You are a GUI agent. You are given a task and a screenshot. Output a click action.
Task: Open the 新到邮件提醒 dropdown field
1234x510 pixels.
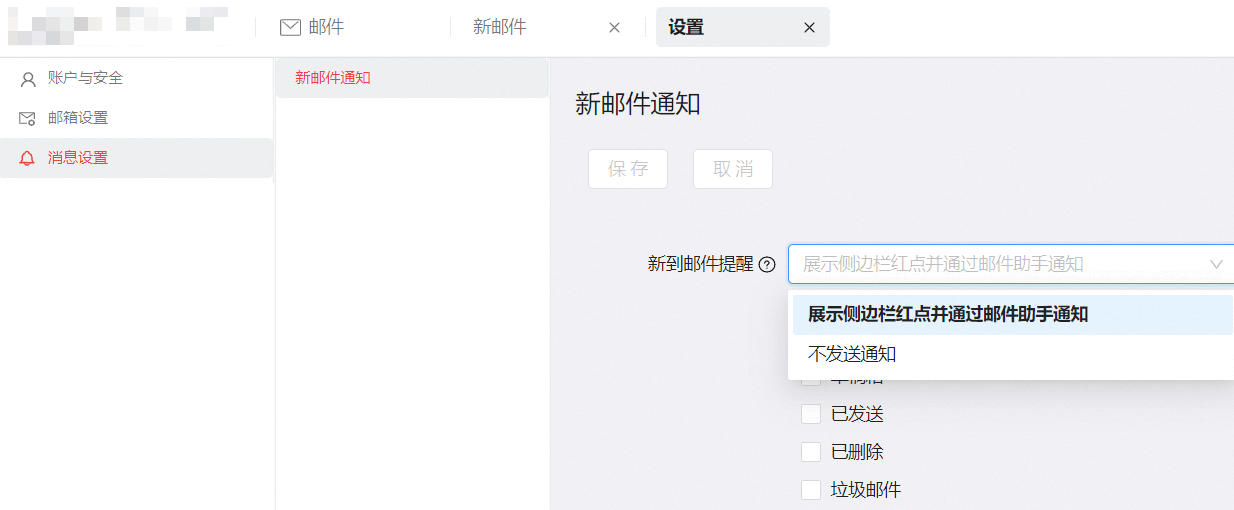point(1011,264)
